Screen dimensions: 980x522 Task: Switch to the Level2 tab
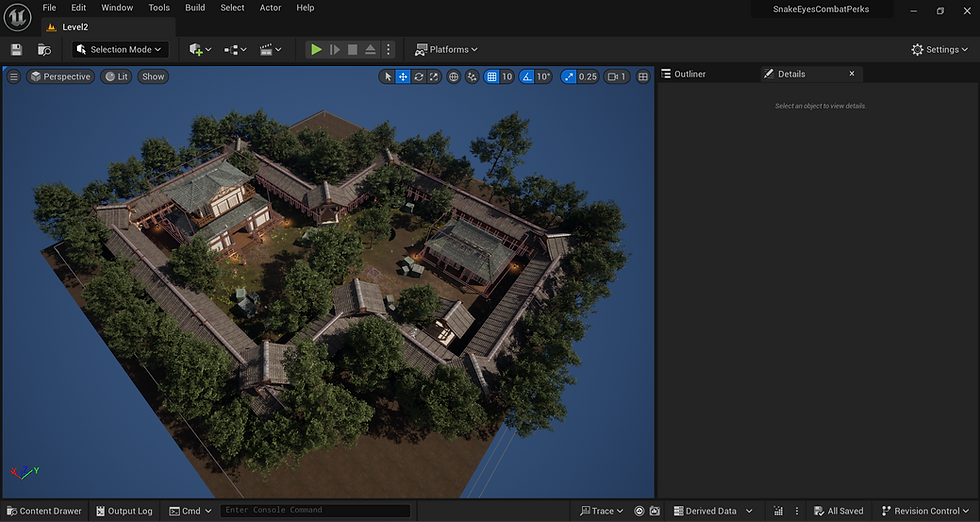pyautogui.click(x=75, y=27)
